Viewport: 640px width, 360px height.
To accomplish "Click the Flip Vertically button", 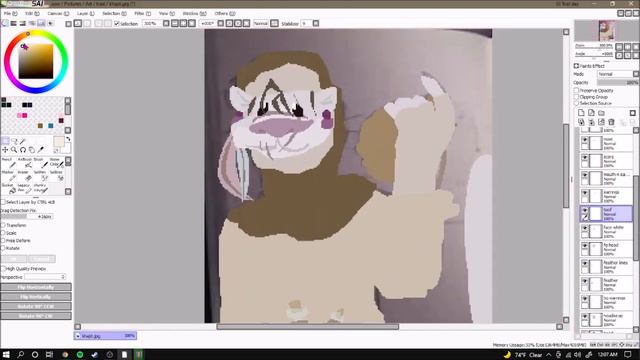I will click(x=36, y=297).
